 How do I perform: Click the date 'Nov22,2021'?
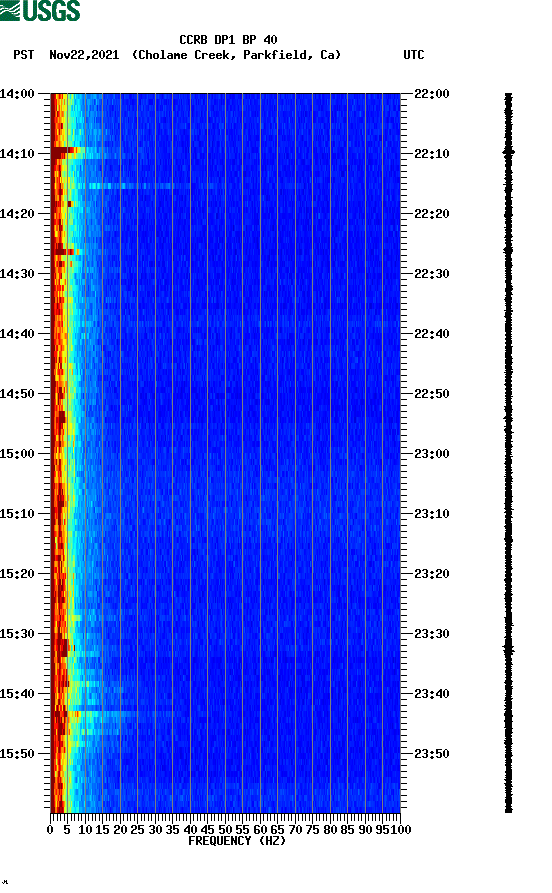click(84, 55)
